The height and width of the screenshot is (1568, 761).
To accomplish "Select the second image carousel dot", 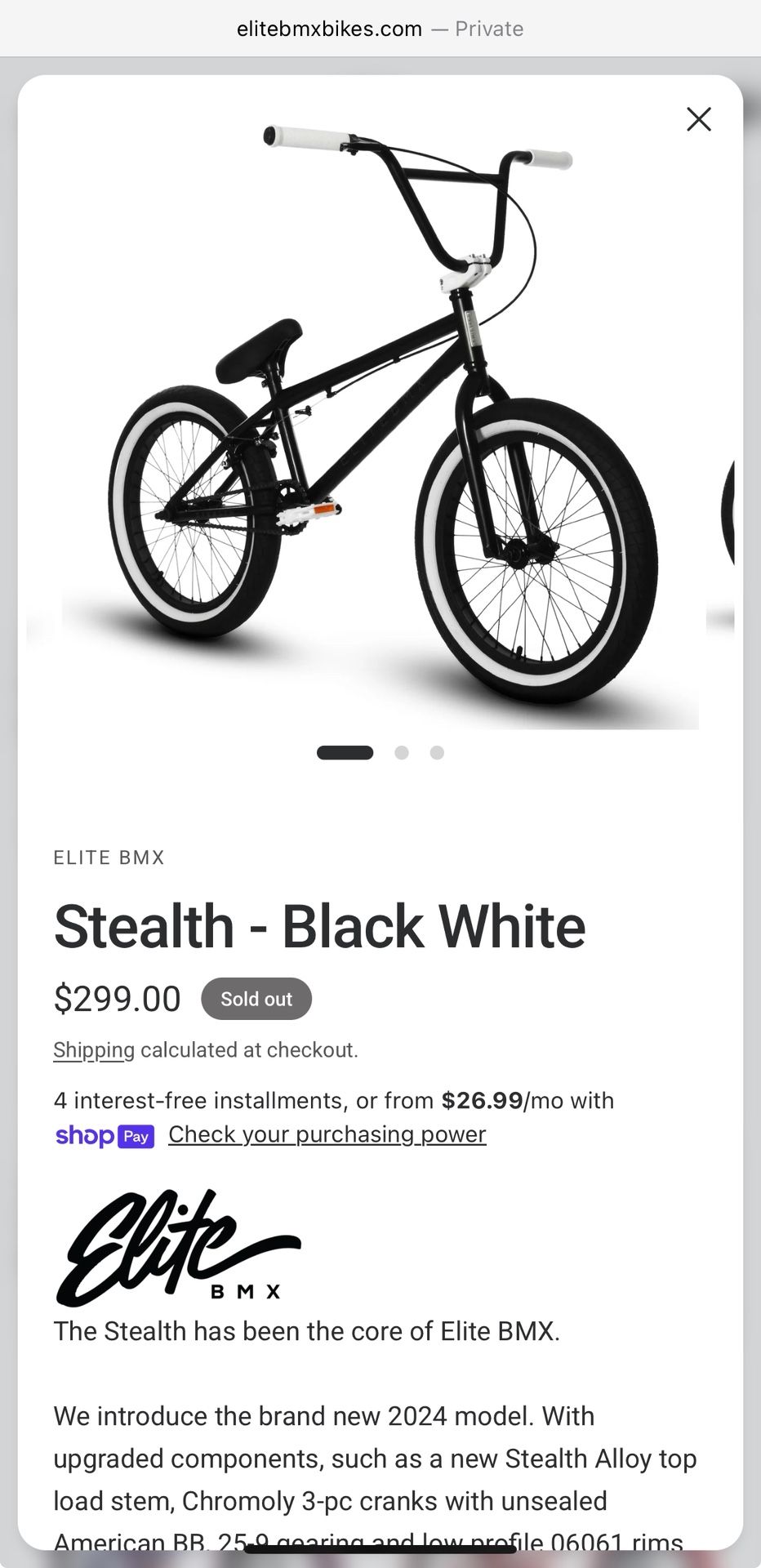I will click(401, 752).
